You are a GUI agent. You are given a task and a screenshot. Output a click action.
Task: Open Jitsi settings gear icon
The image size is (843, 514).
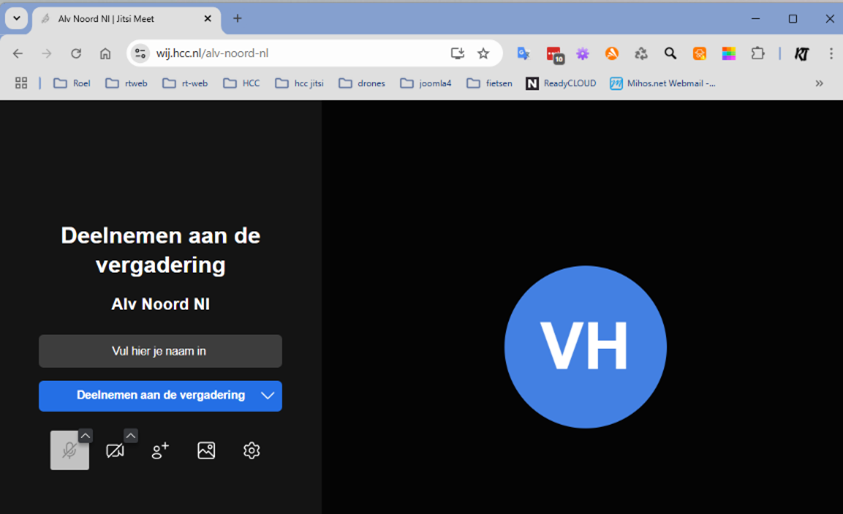(251, 451)
